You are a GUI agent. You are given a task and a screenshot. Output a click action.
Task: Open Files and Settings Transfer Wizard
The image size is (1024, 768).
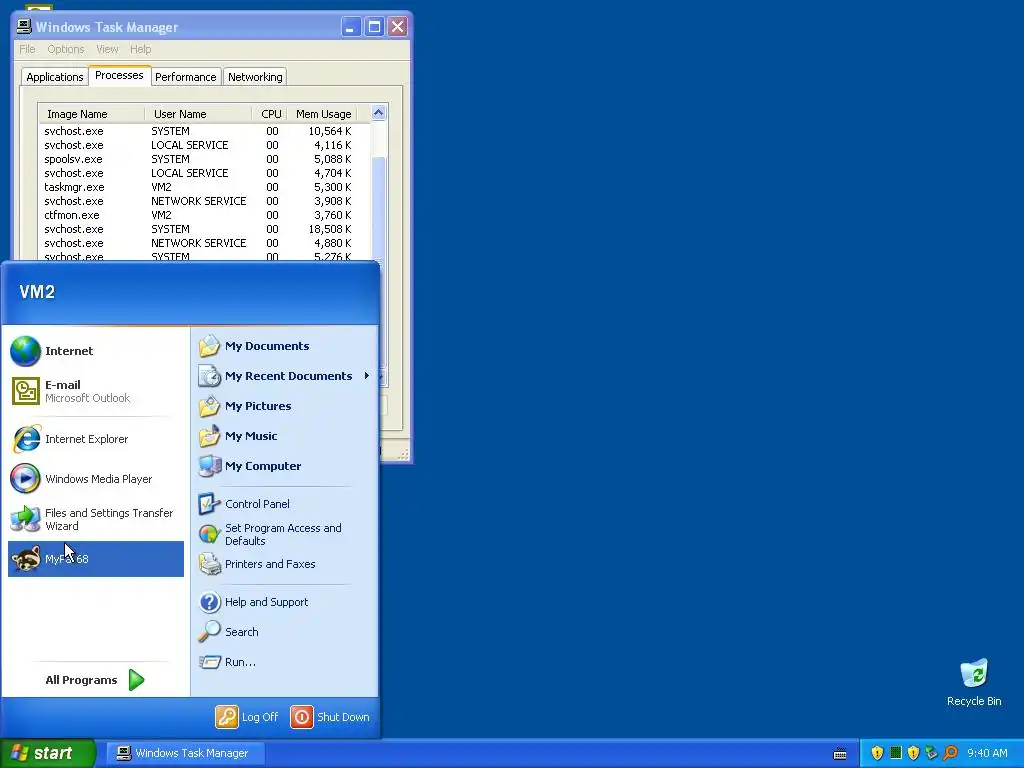pyautogui.click(x=95, y=519)
